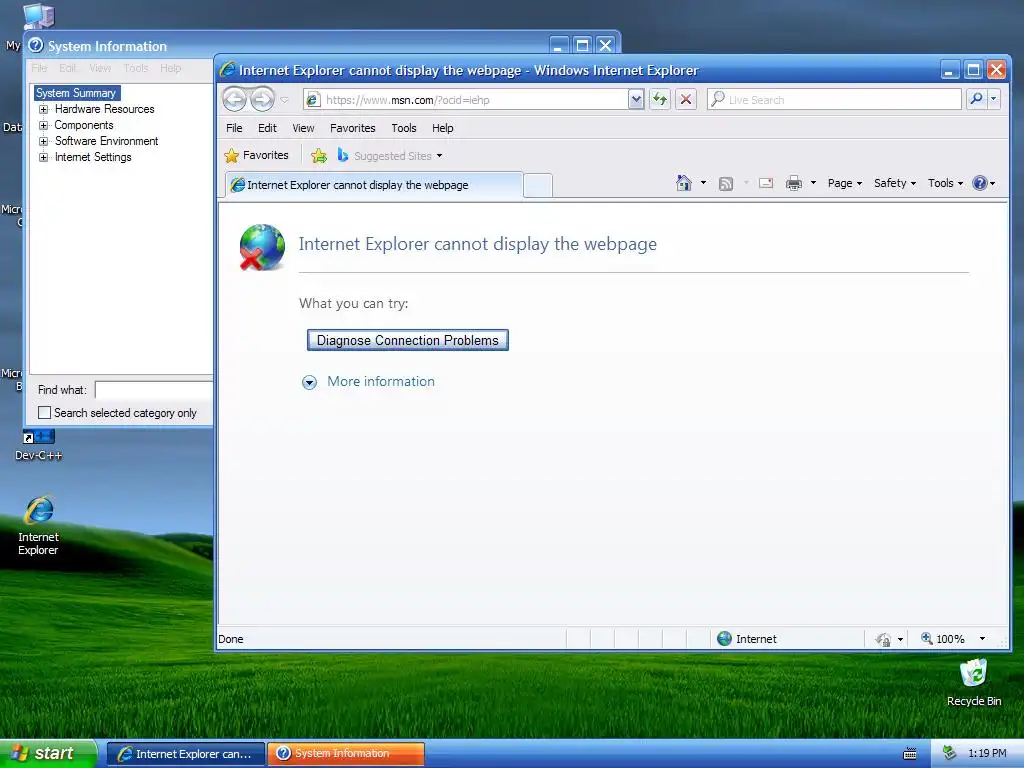Open Internet Explorer desktop icon
The height and width of the screenshot is (768, 1024).
pyautogui.click(x=39, y=526)
